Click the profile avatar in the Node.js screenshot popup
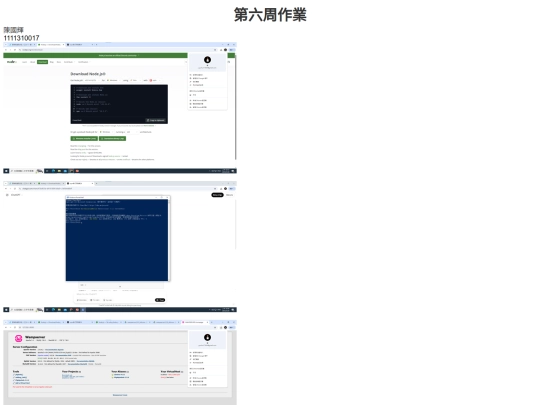 click(x=207, y=60)
